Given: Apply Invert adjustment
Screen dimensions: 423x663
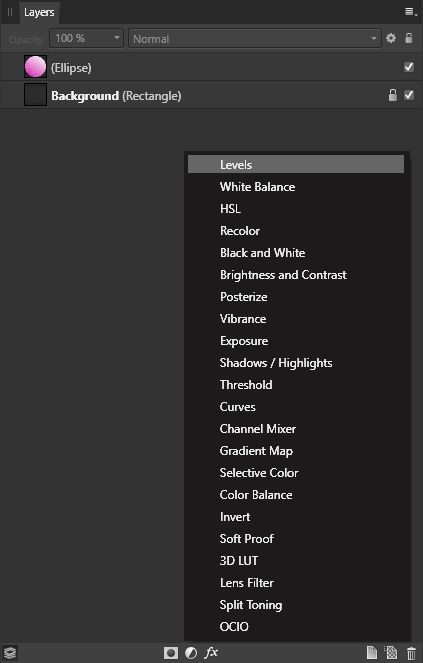Looking at the screenshot, I should tap(296, 516).
